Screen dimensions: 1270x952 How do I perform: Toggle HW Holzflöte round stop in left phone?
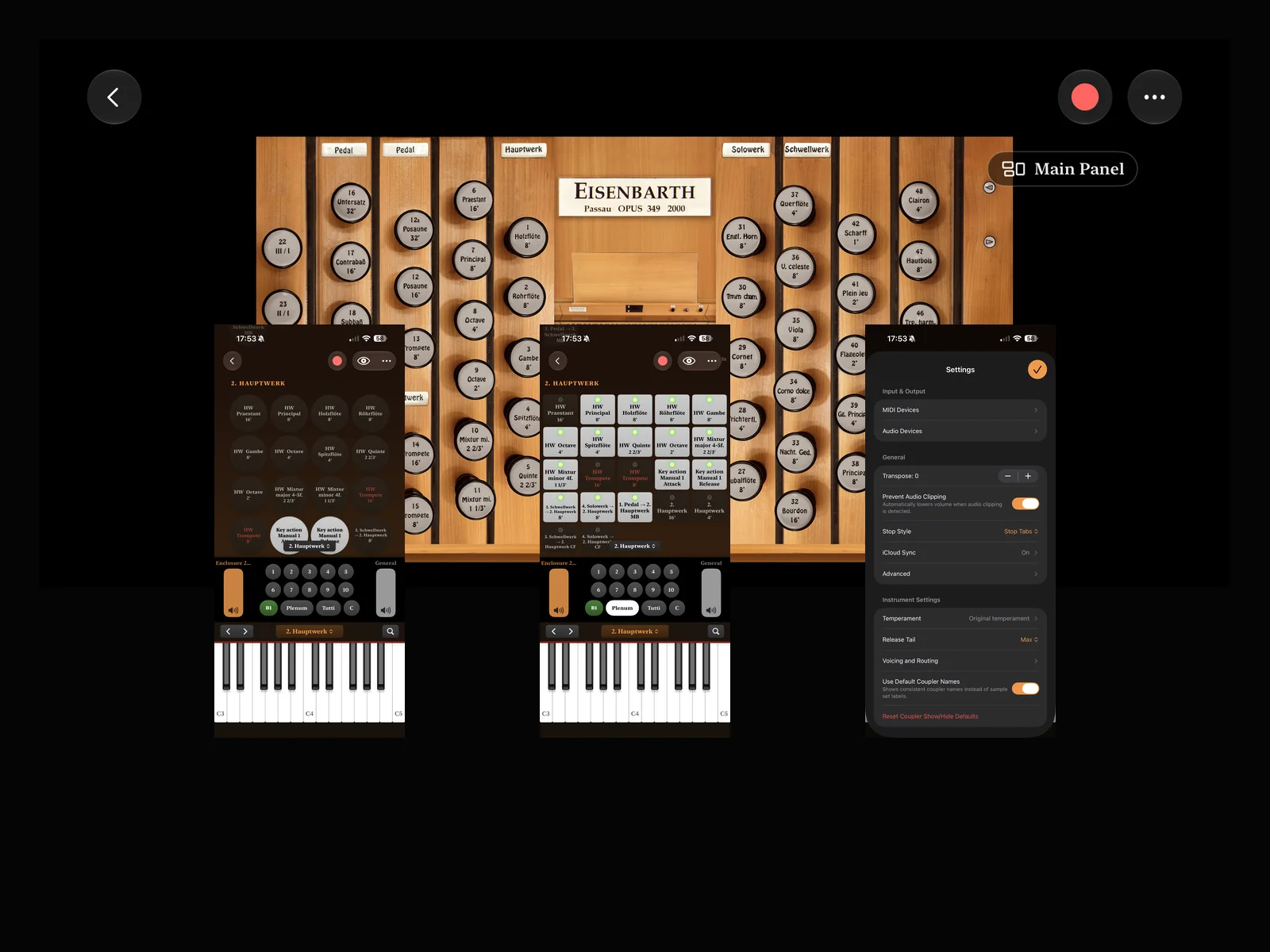pyautogui.click(x=329, y=413)
